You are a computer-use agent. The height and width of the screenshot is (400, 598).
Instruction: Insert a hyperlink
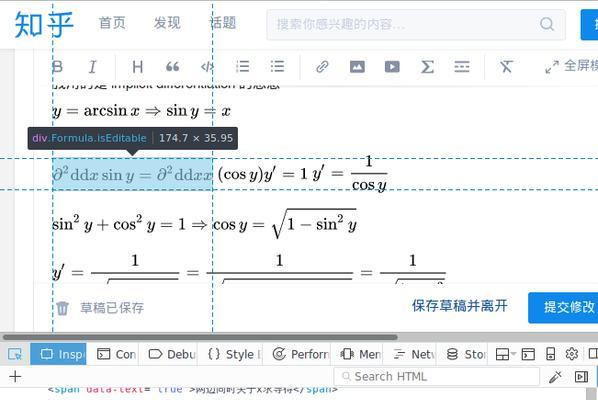tap(322, 67)
